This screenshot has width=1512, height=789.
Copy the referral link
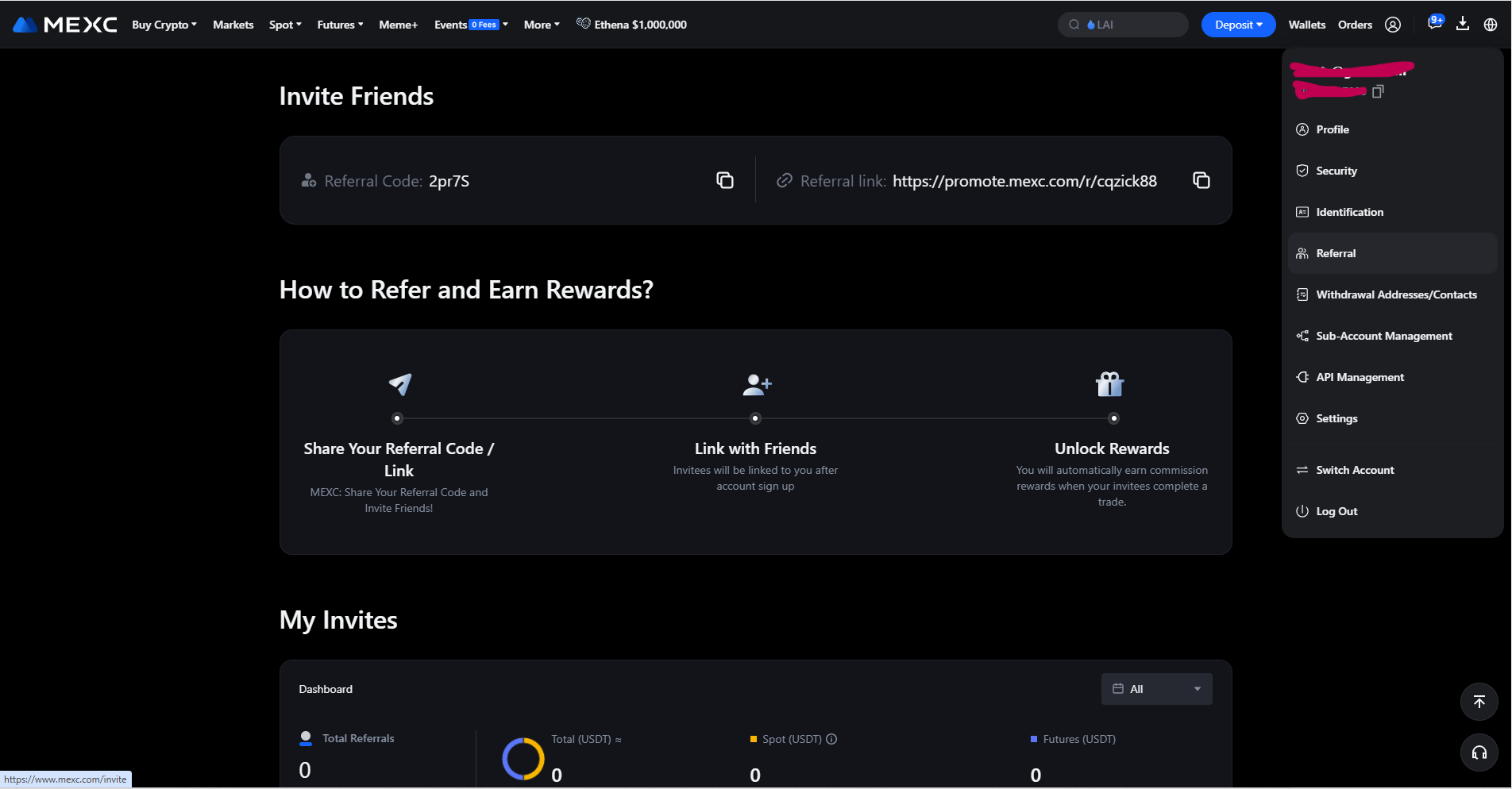(x=1201, y=180)
